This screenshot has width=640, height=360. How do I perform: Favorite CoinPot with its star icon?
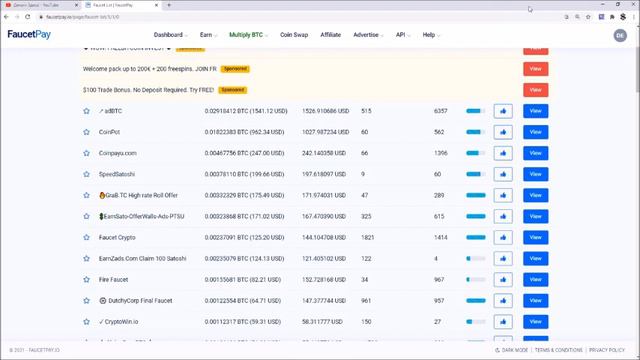tap(86, 132)
